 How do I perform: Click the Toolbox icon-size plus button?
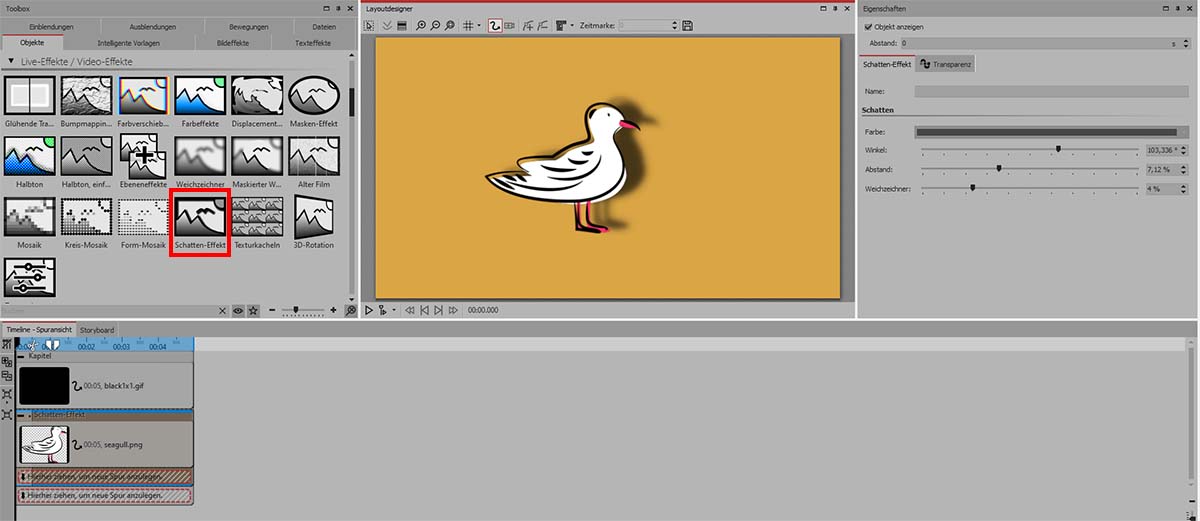pyautogui.click(x=334, y=311)
